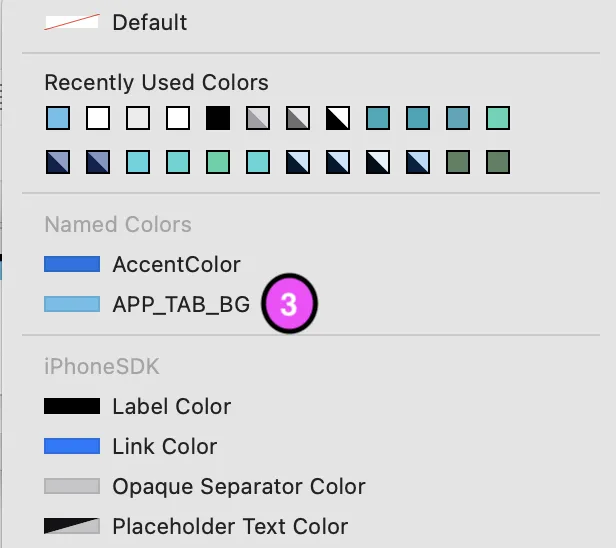616x548 pixels.
Task: Choose Label Color from iPhoneSDK list
Action: coord(171,407)
